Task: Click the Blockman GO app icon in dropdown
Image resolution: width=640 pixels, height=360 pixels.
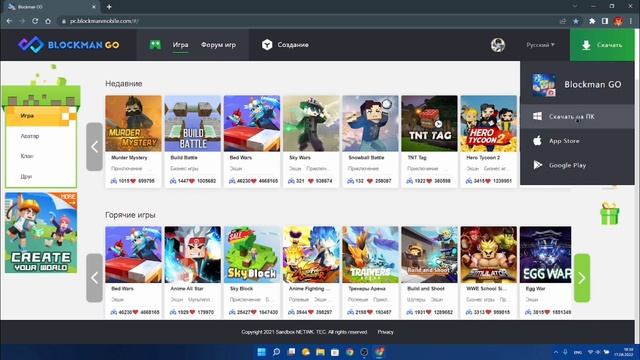Action: [544, 84]
